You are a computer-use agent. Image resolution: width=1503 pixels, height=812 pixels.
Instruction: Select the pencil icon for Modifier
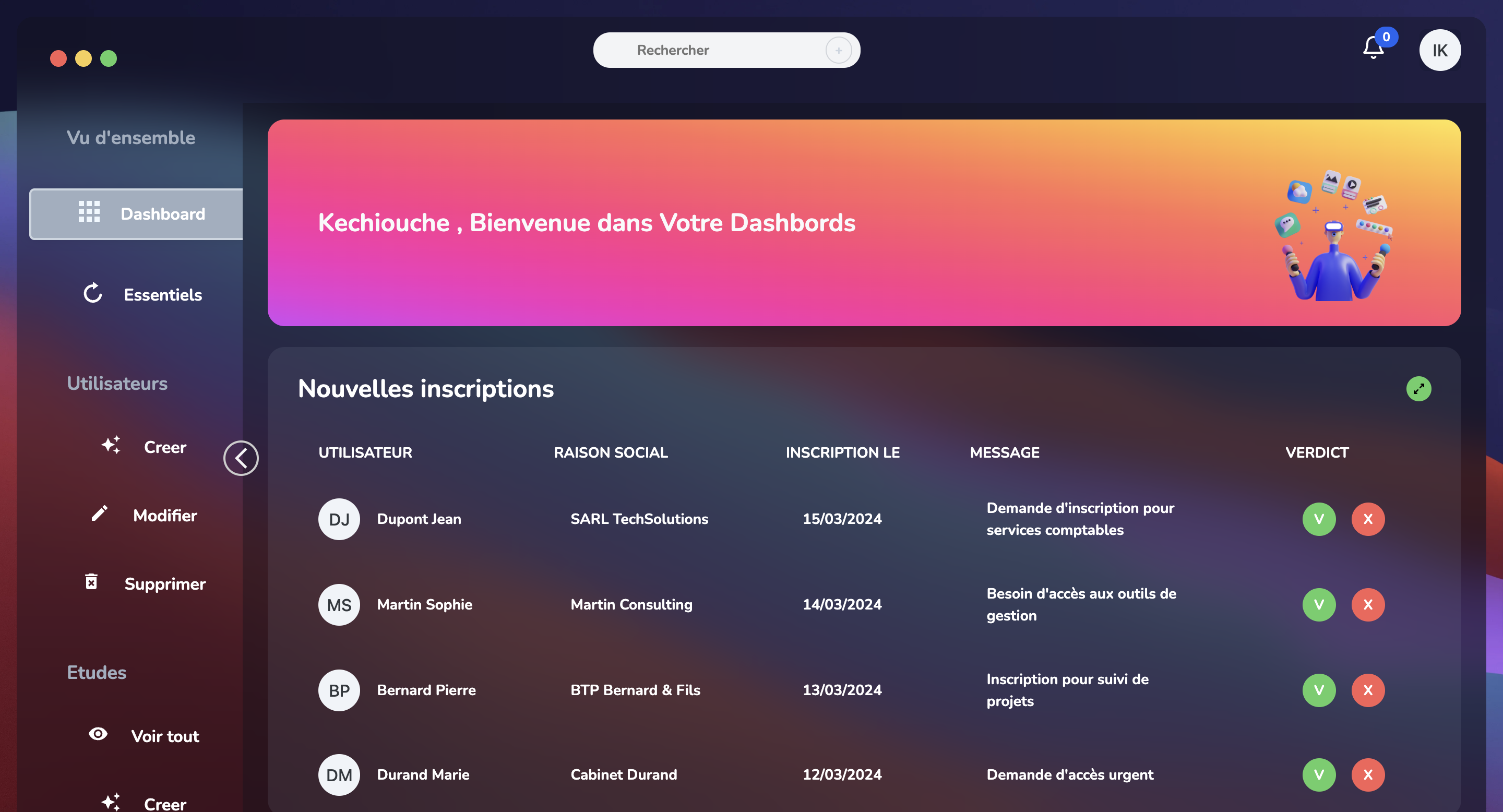coord(100,514)
